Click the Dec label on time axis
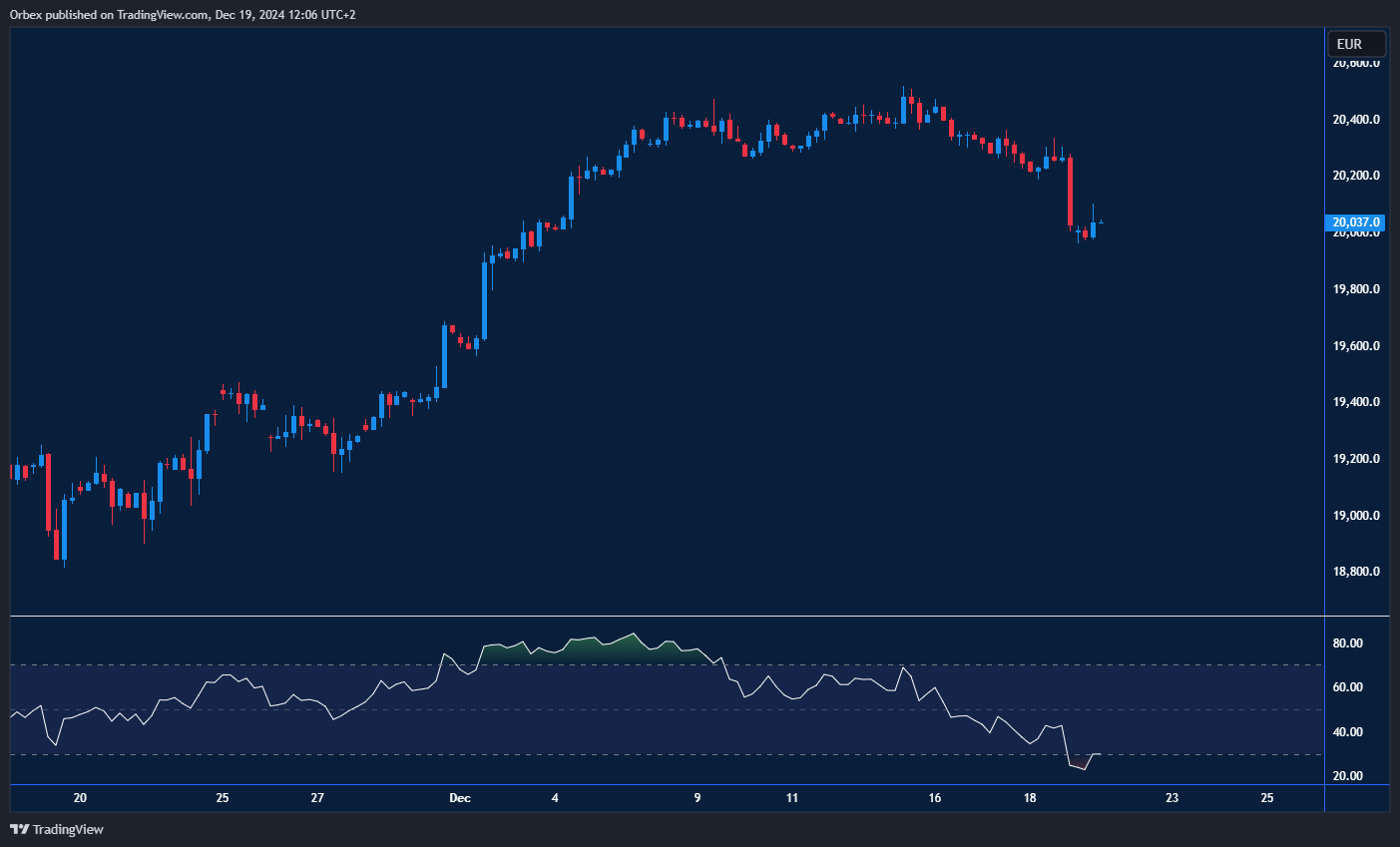The height and width of the screenshot is (847, 1400). pos(460,798)
